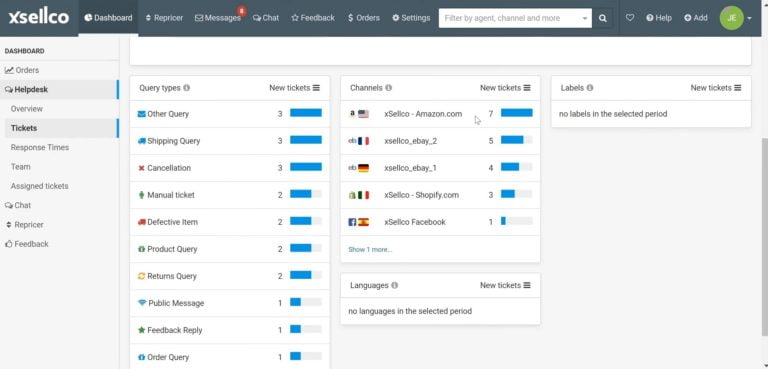Image resolution: width=768 pixels, height=369 pixels.
Task: Click the Returns Query label
Action: click(x=172, y=276)
